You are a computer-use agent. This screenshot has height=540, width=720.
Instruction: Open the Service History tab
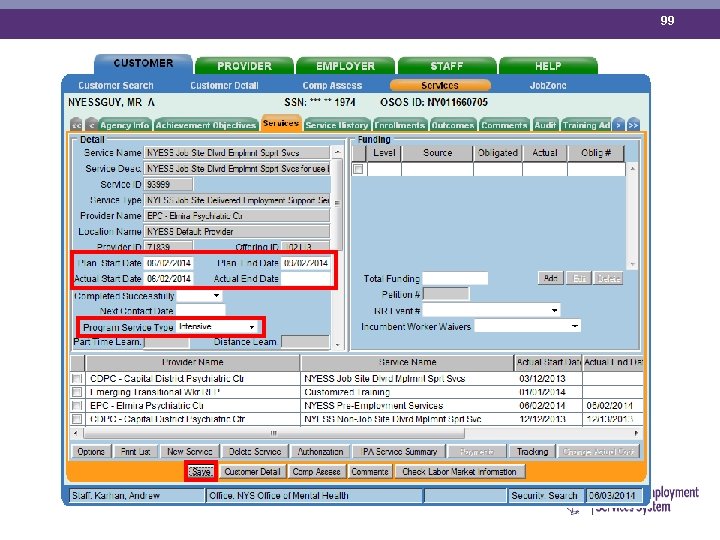337,125
